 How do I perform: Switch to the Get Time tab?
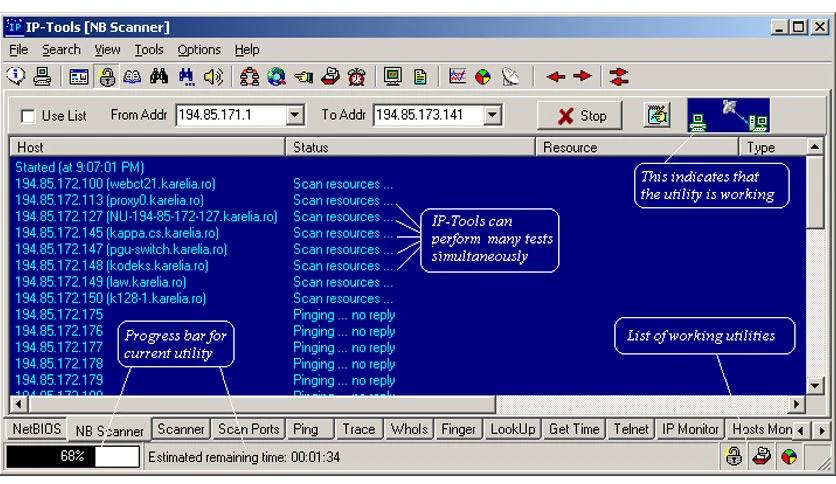pyautogui.click(x=574, y=429)
